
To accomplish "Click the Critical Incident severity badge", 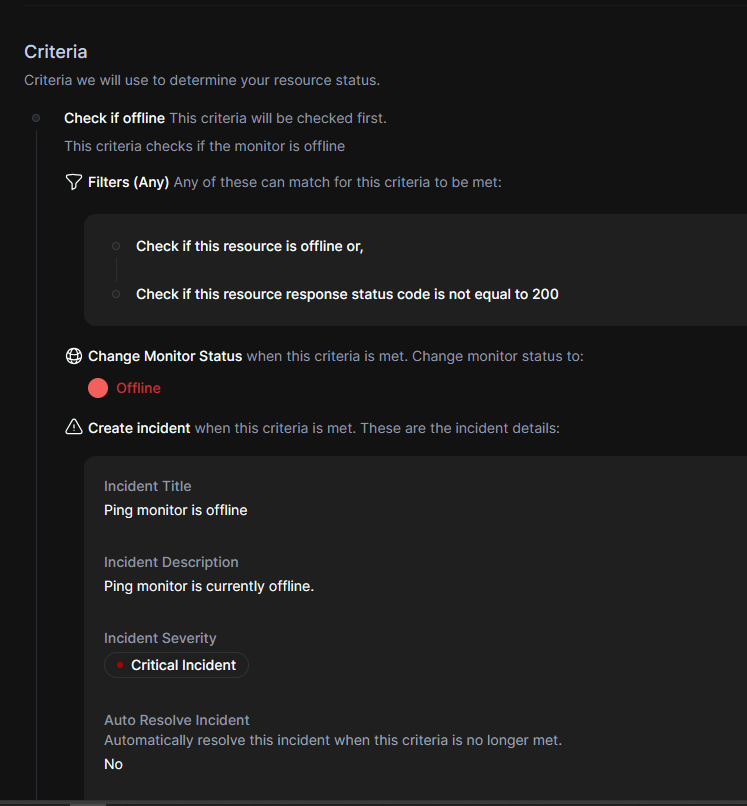I will [176, 664].
